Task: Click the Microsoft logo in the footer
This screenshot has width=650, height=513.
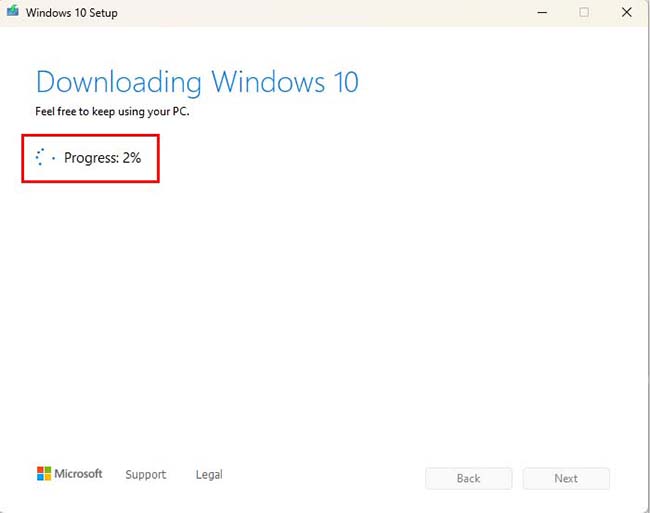Action: click(69, 474)
